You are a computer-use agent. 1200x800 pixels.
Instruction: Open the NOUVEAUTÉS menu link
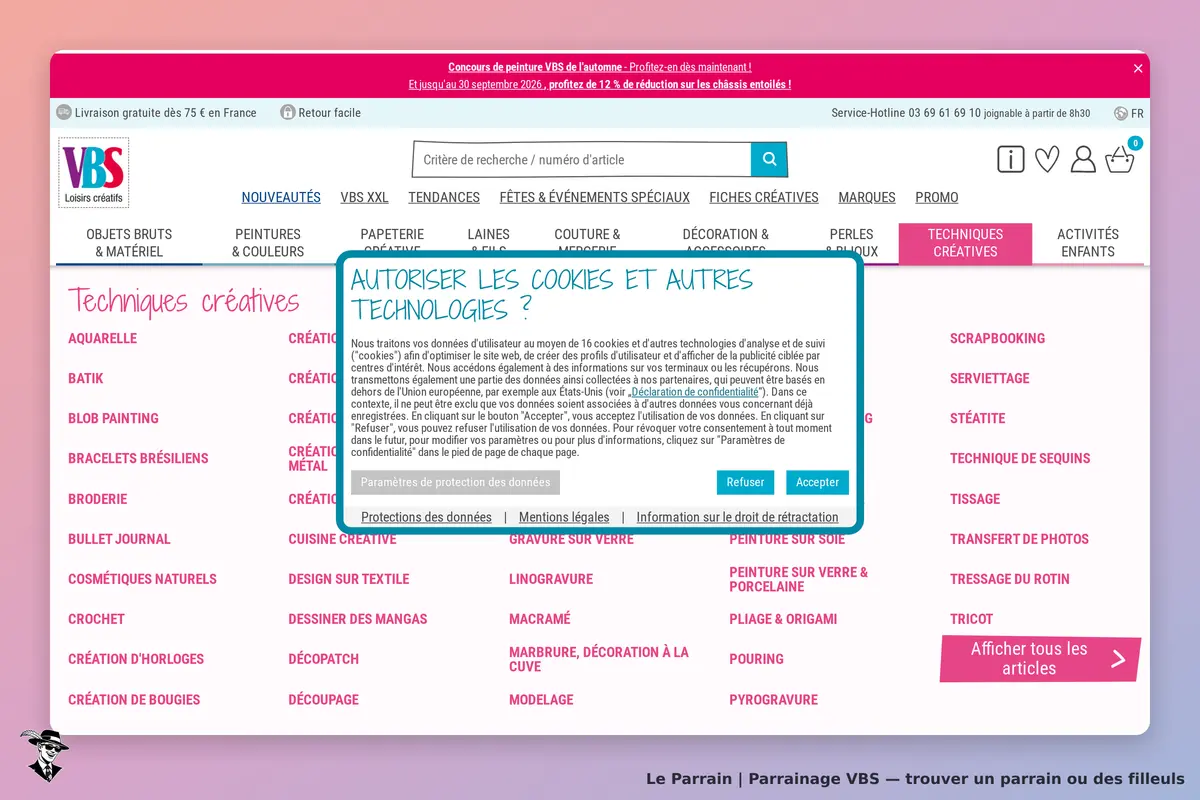(281, 197)
